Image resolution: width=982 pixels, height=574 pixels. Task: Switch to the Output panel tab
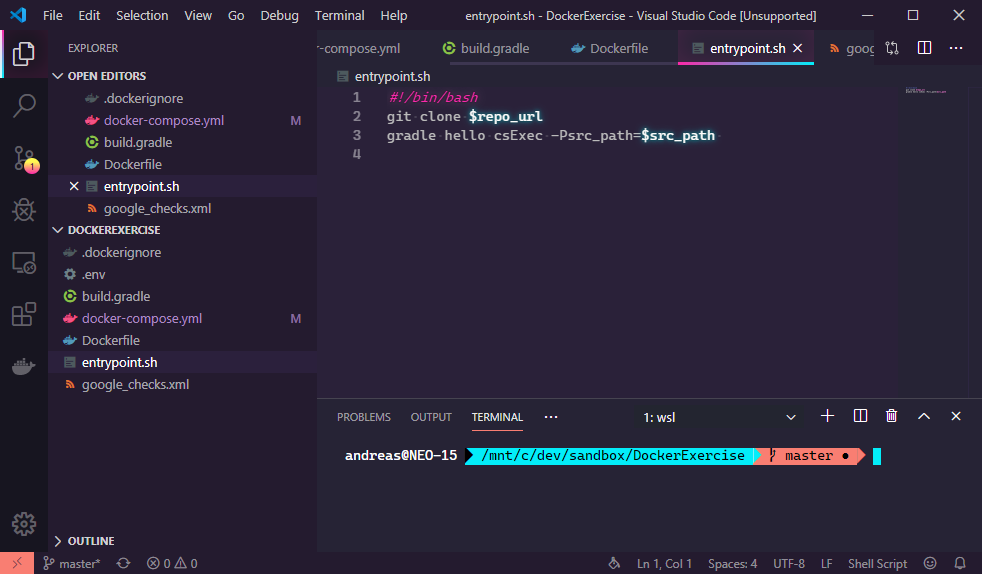coord(431,417)
